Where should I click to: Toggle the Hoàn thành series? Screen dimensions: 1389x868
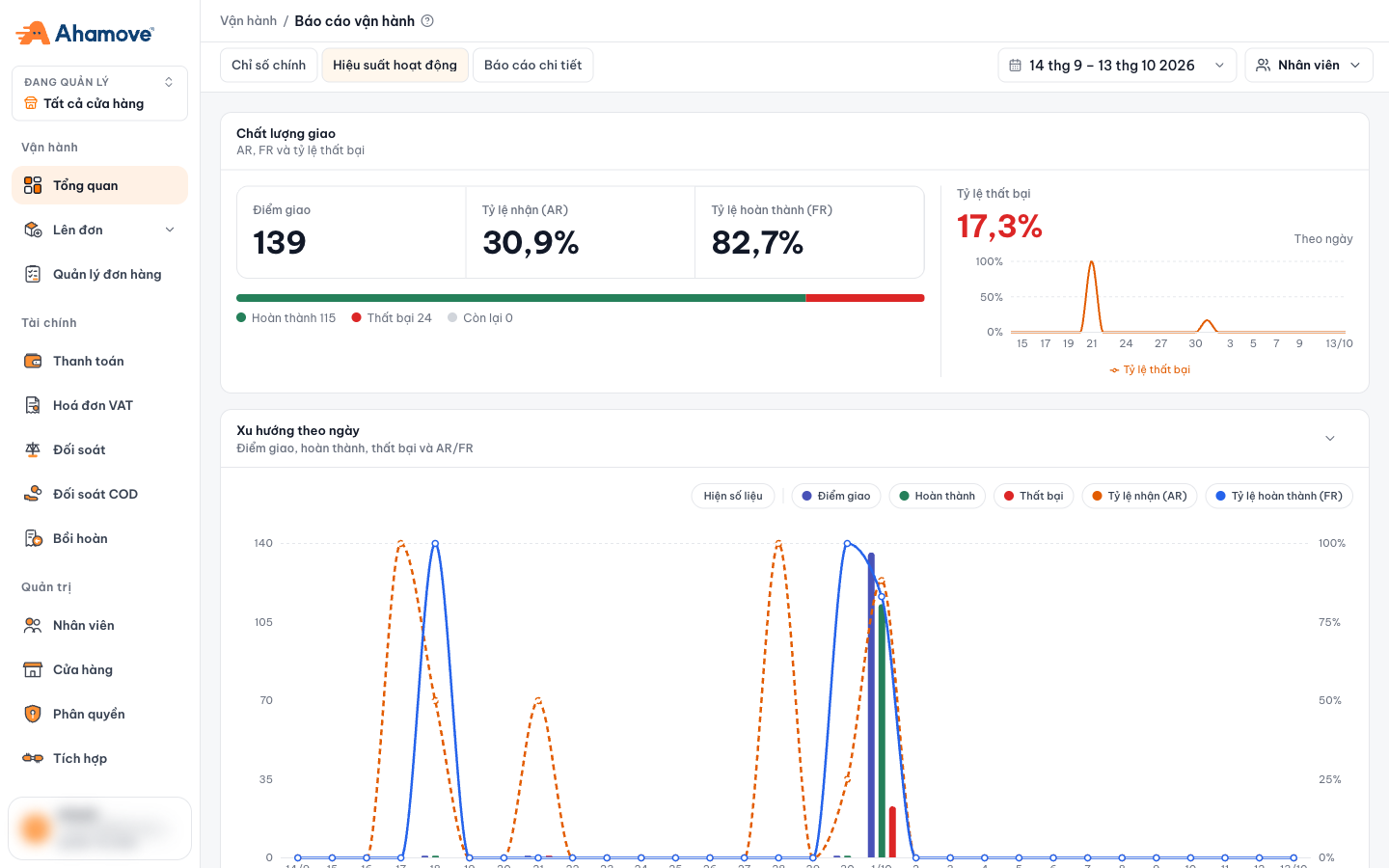pyautogui.click(x=937, y=496)
